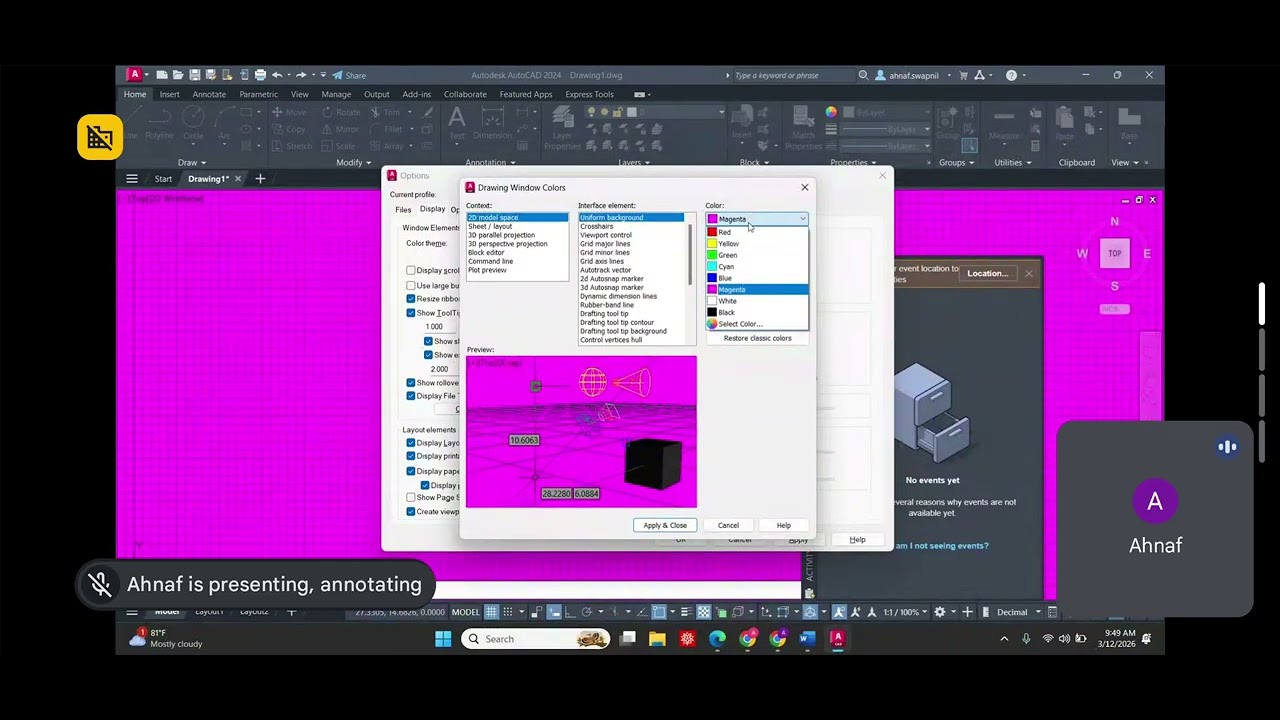1280x720 pixels.
Task: Open the Decimal units dropdown in status bar
Action: pyautogui.click(x=1019, y=612)
